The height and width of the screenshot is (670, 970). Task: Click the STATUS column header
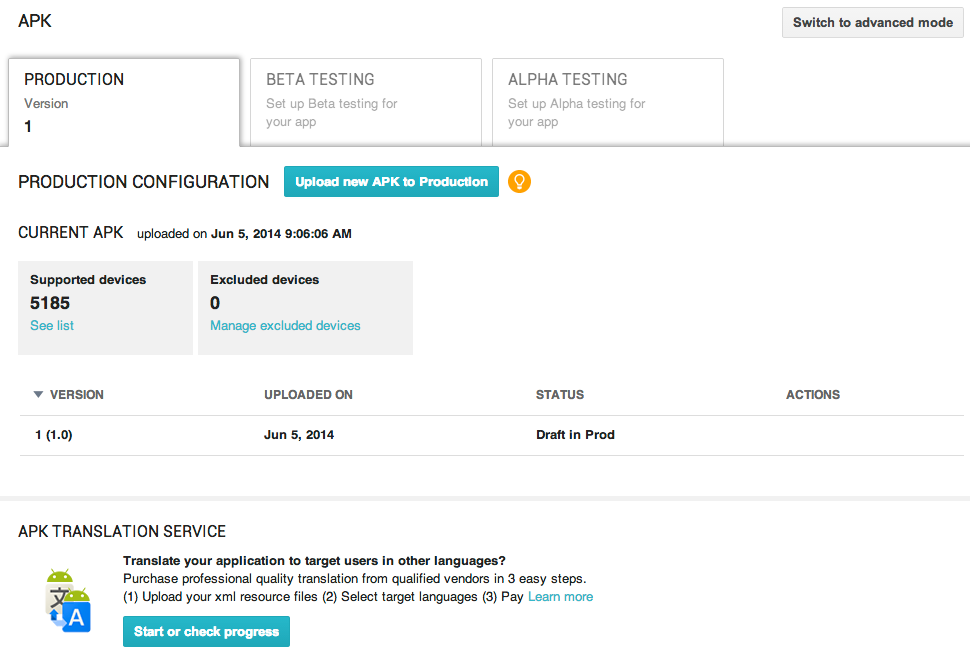559,395
